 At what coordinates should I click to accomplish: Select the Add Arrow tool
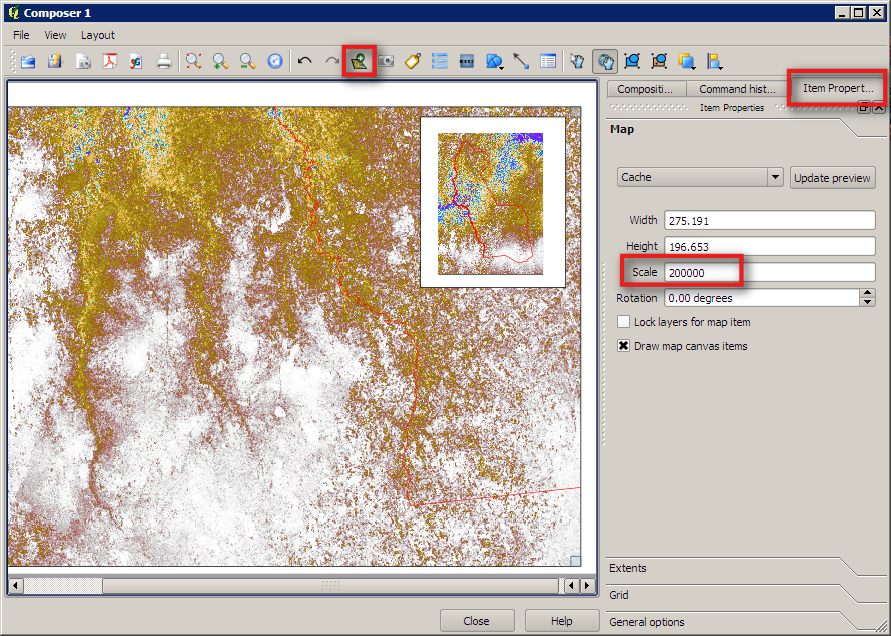(x=521, y=60)
